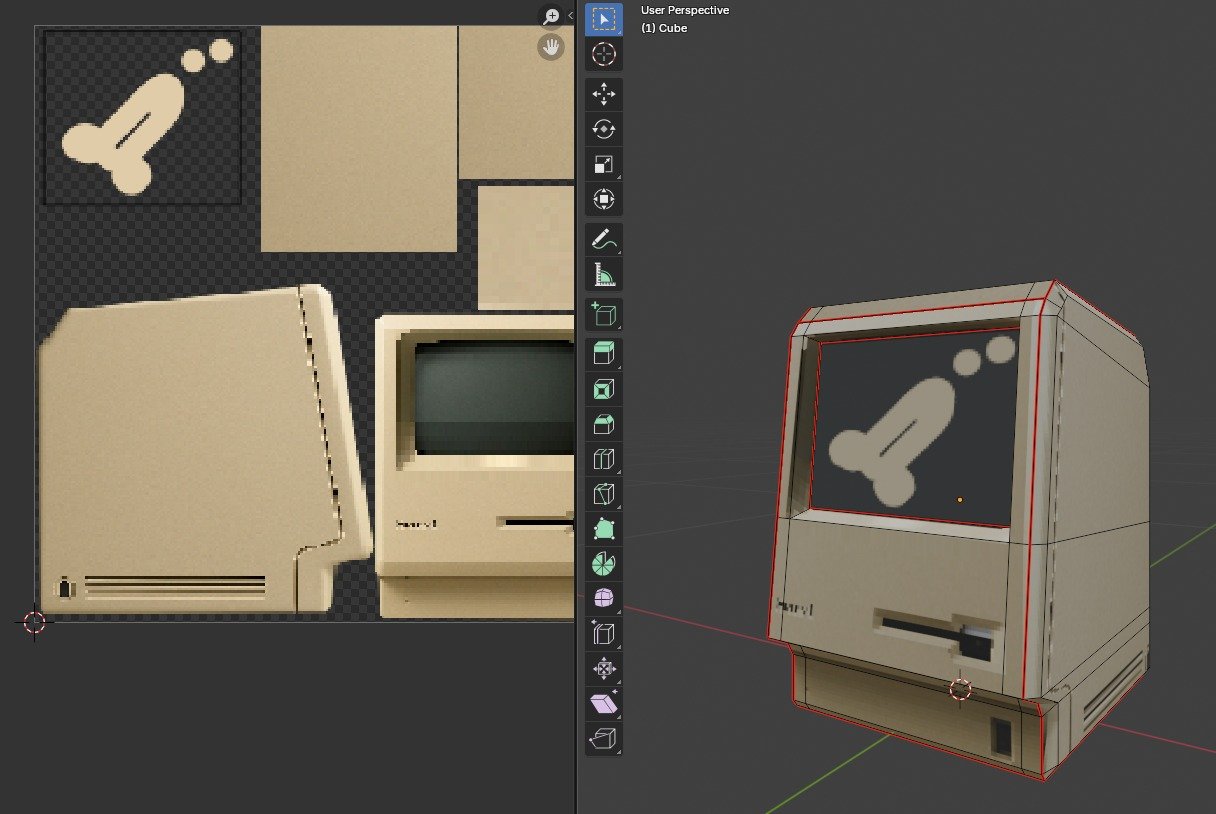Click the 'User Perspective' viewport label

[x=685, y=10]
